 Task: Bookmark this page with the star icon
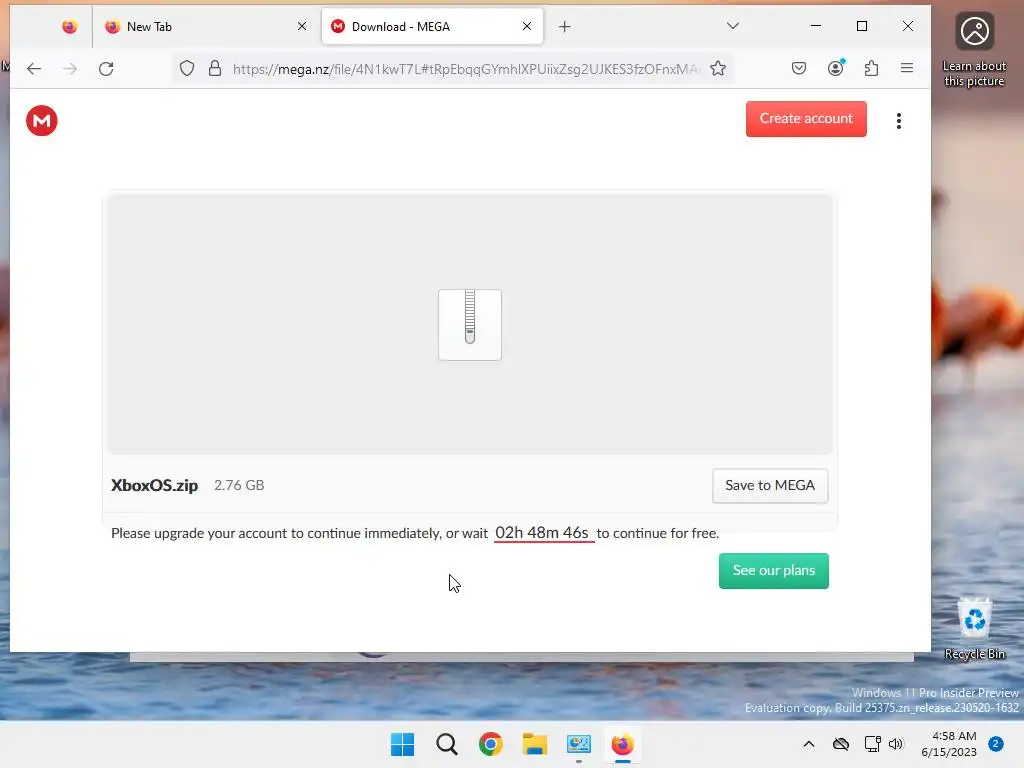pyautogui.click(x=718, y=68)
